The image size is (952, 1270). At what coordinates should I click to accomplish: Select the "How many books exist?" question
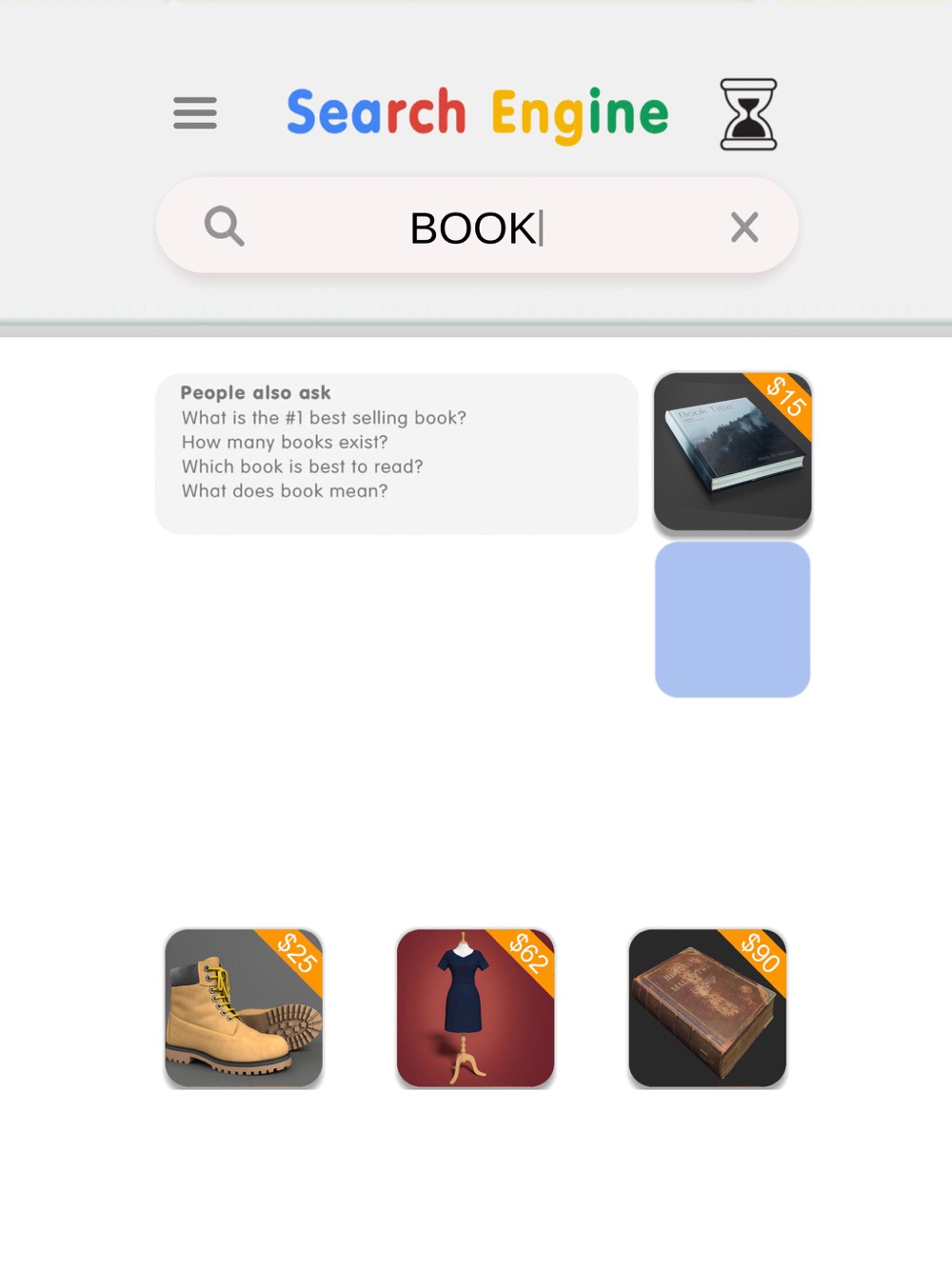285,442
